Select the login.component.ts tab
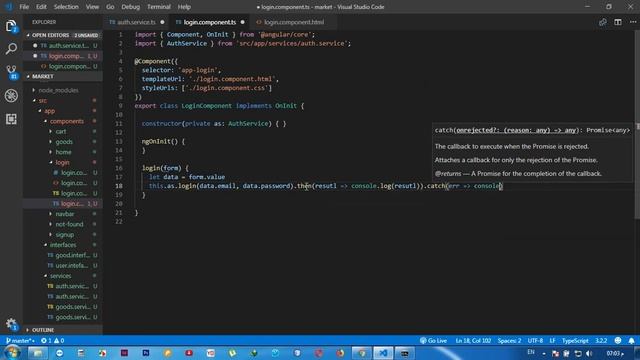 (x=210, y=22)
